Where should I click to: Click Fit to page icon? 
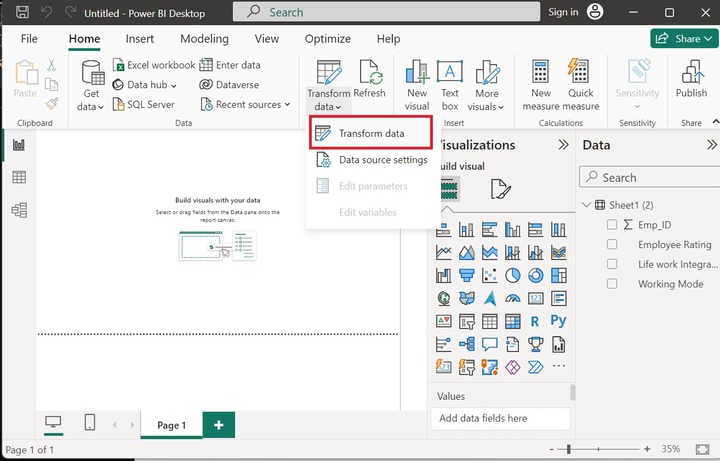pos(702,449)
